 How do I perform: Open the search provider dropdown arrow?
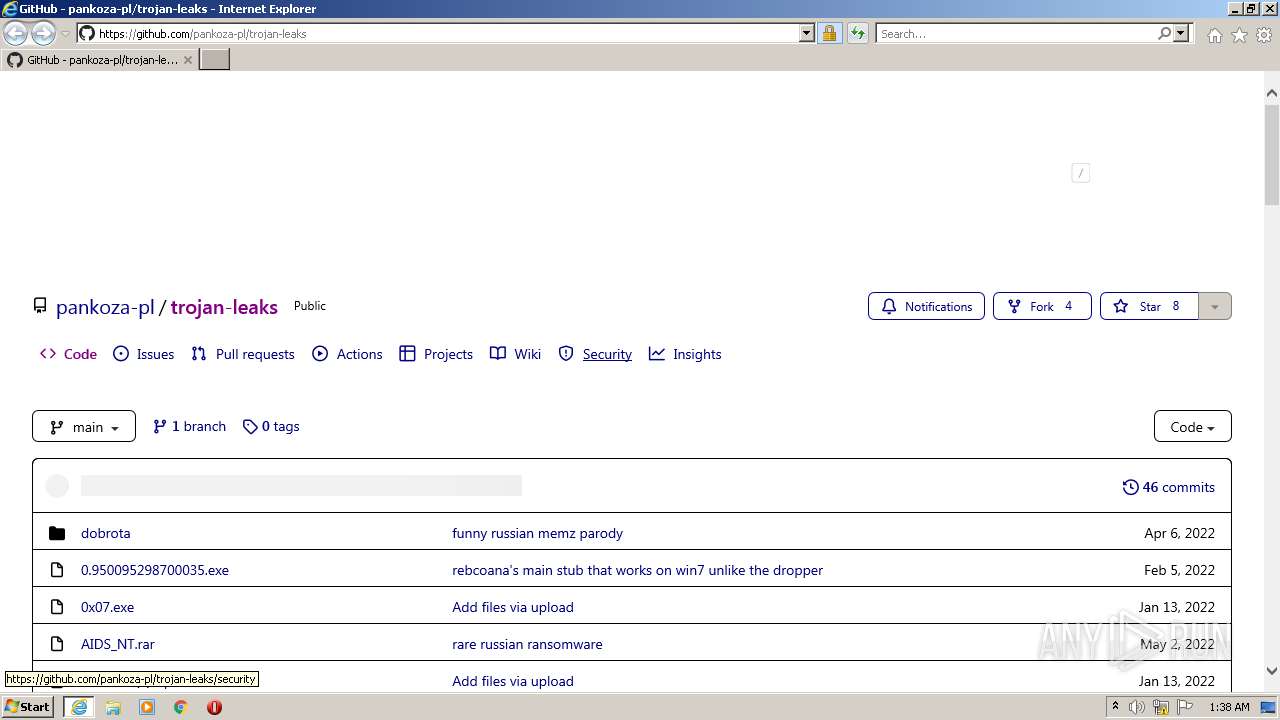pyautogui.click(x=1181, y=33)
